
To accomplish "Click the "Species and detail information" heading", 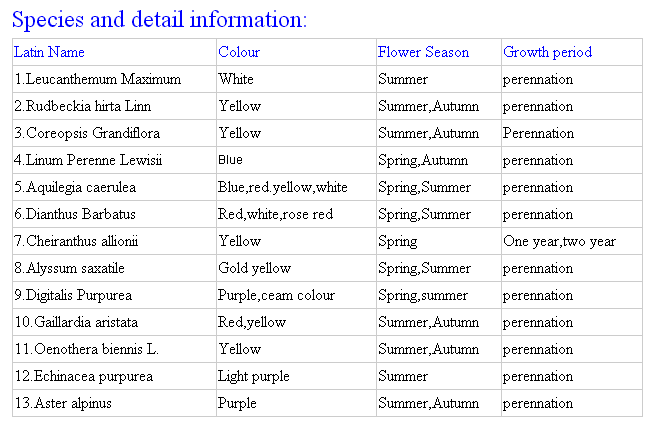I will tap(160, 19).
